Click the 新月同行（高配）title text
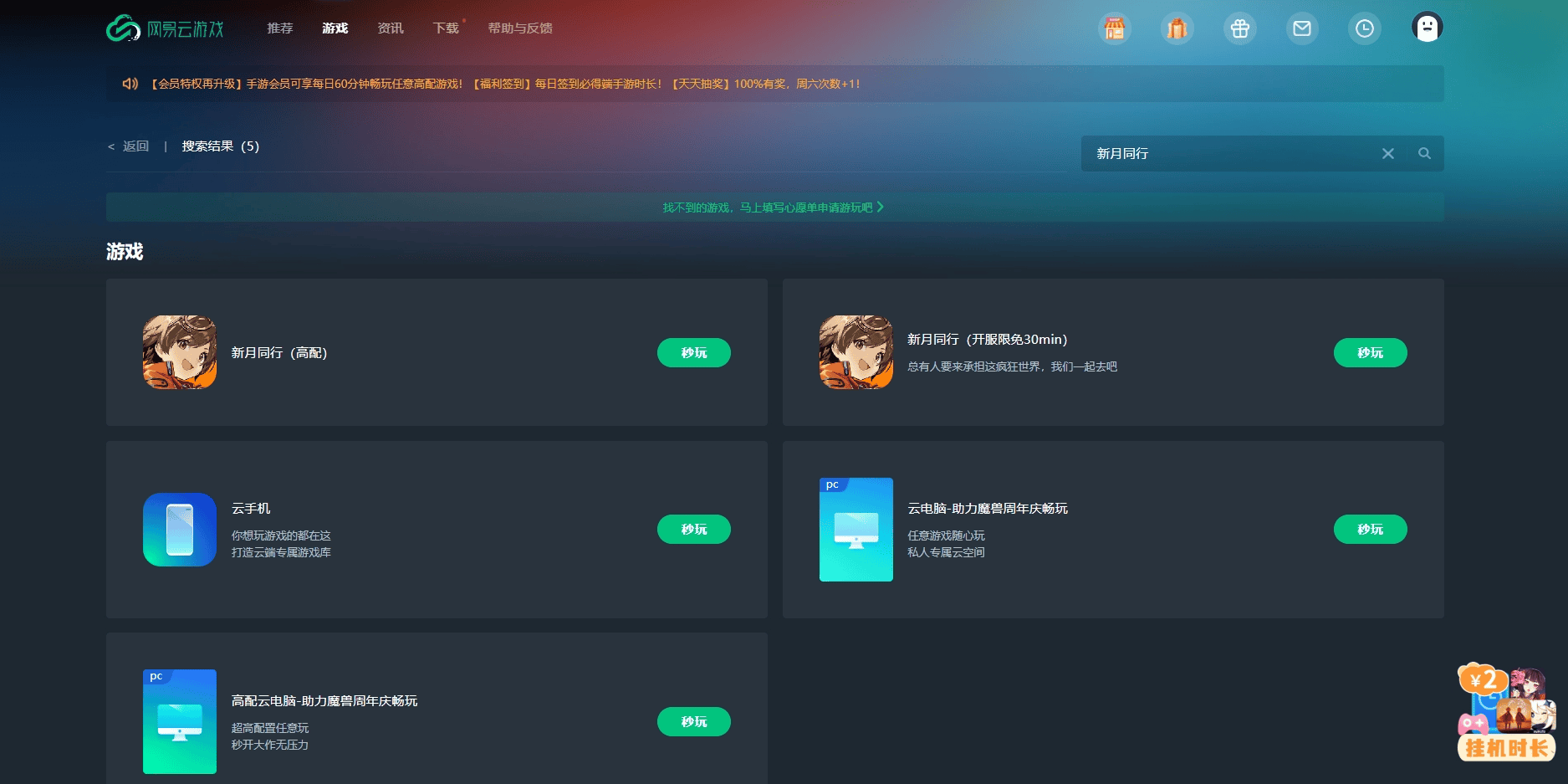 279,353
